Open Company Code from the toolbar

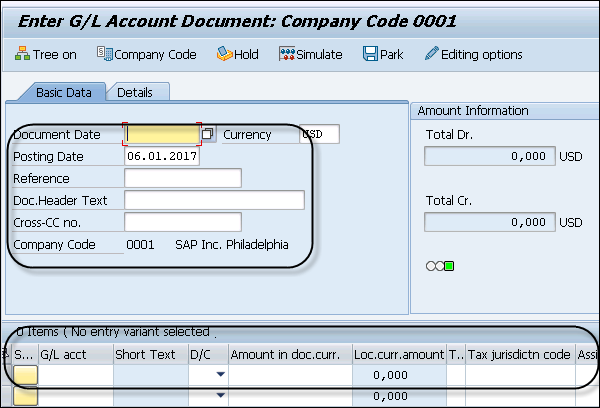[104, 55]
